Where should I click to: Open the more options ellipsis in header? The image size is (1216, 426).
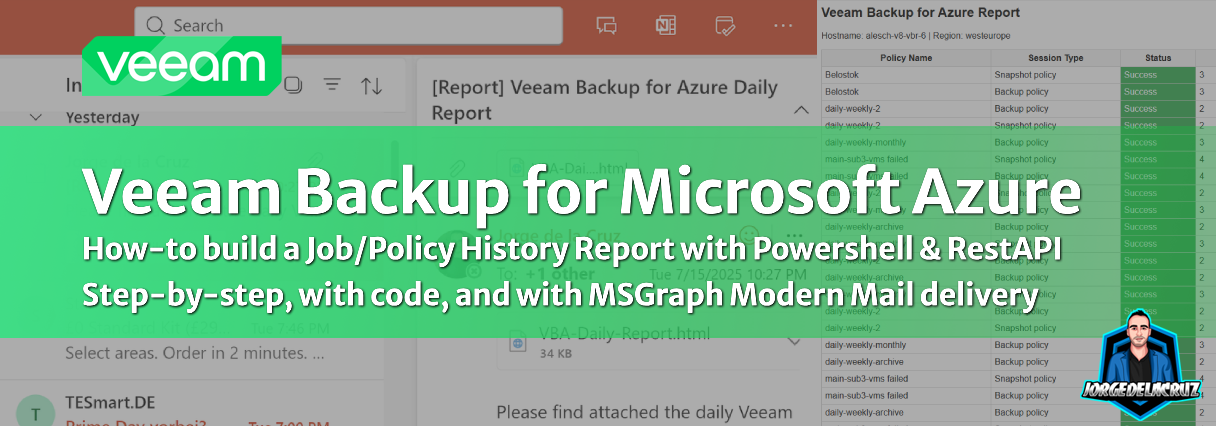pos(783,26)
